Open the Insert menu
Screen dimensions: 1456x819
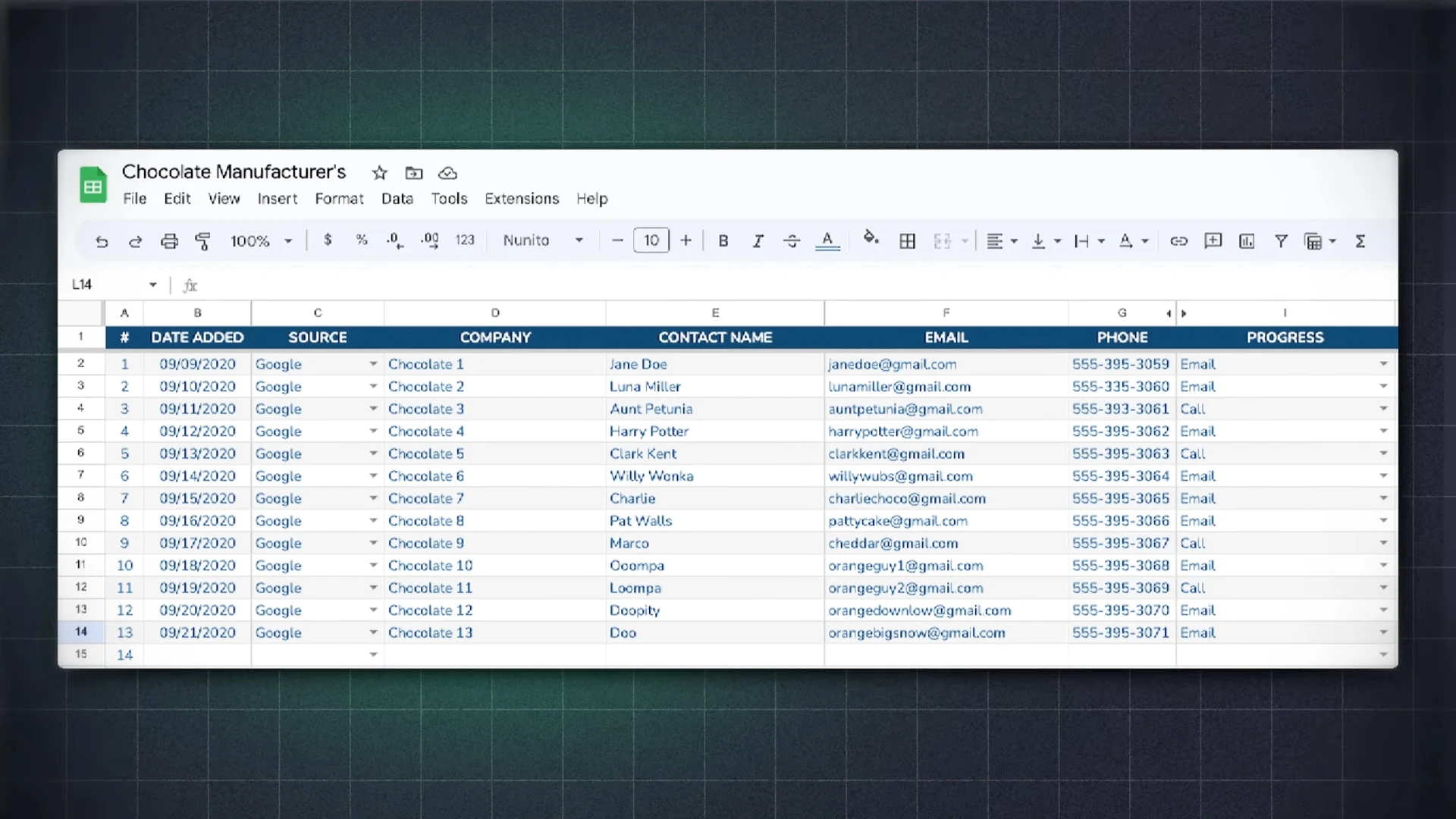click(x=278, y=199)
